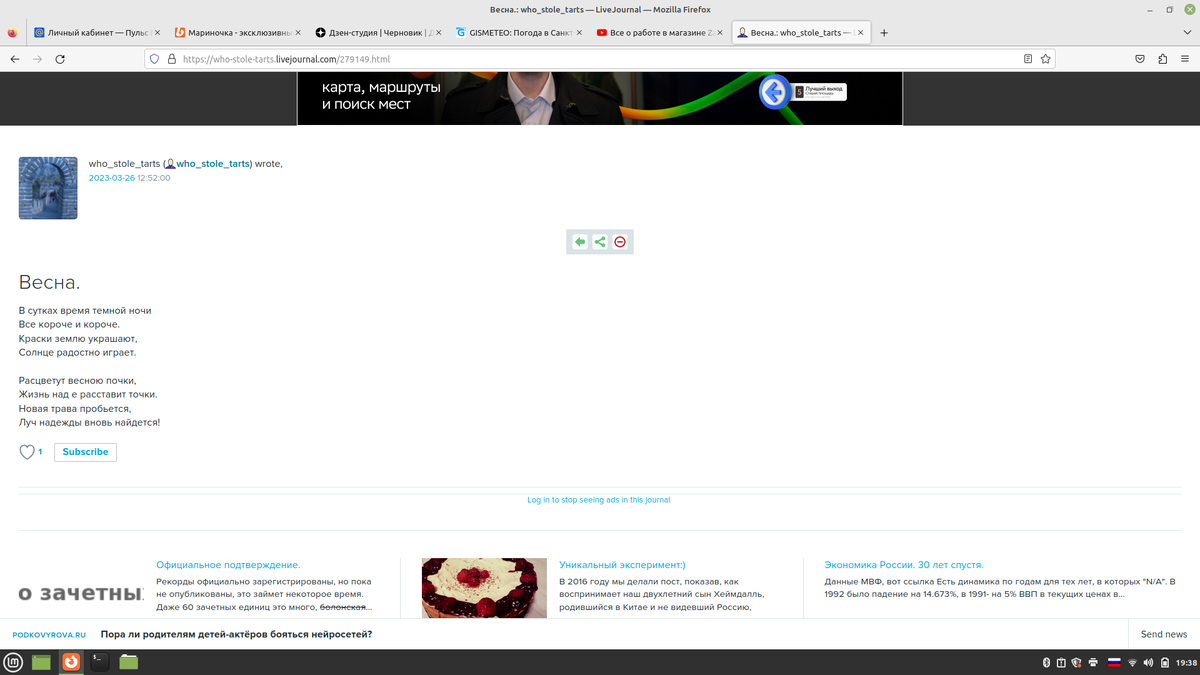The height and width of the screenshot is (675, 1200).
Task: Like the post with the heart icon
Action: 27,452
